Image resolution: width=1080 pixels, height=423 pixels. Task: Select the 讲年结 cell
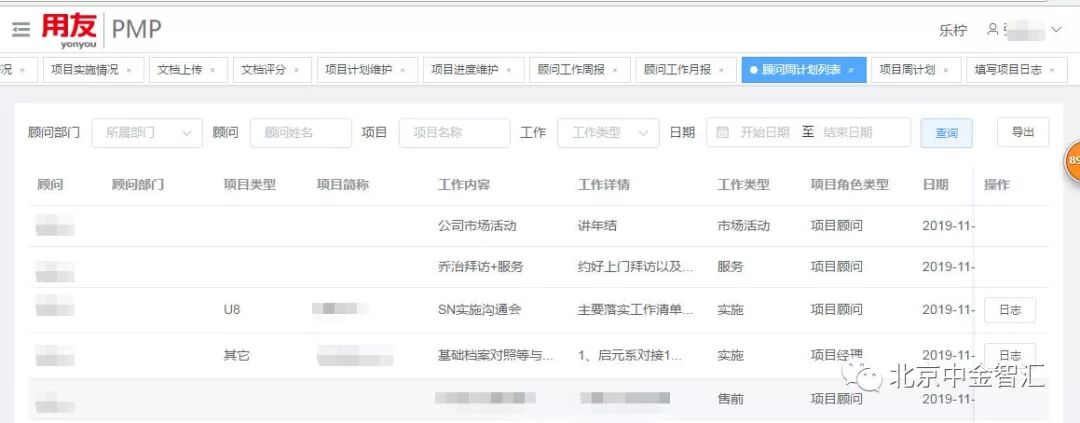pos(597,225)
